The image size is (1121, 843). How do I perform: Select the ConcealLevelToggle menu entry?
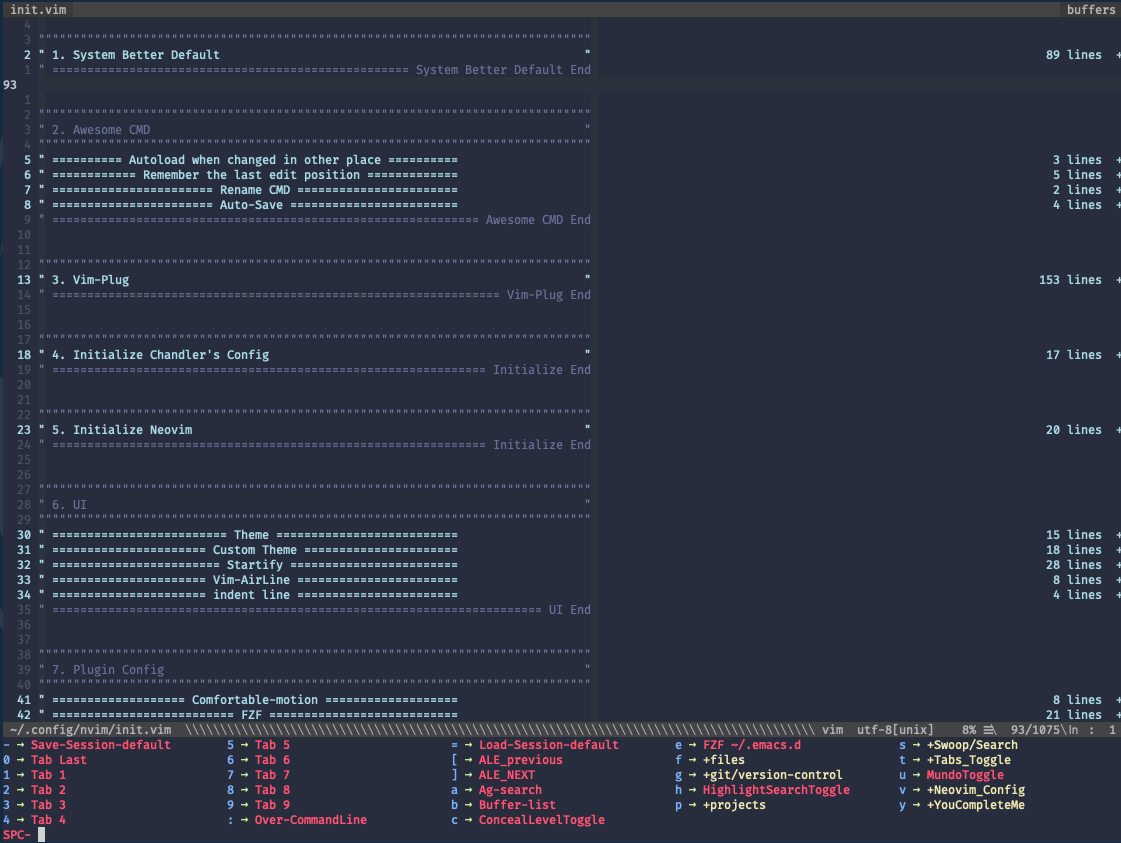point(542,820)
